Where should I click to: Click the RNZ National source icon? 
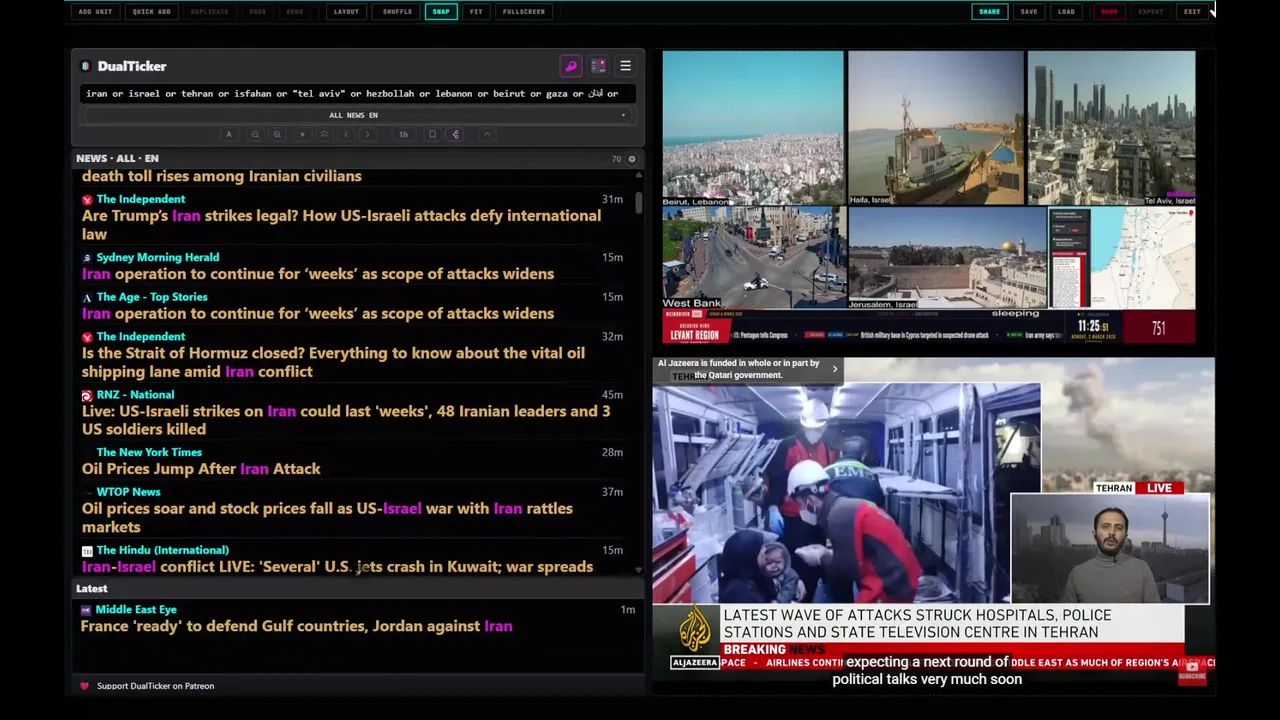tap(87, 395)
